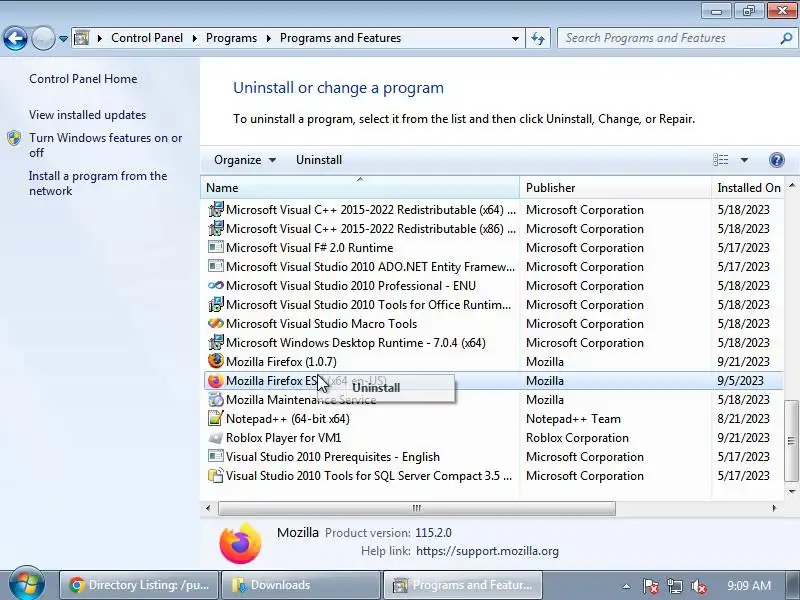Select Visual C++ 2015-2022 Redistributable (x86) icon
Viewport: 800px width, 600px height.
[x=216, y=228]
